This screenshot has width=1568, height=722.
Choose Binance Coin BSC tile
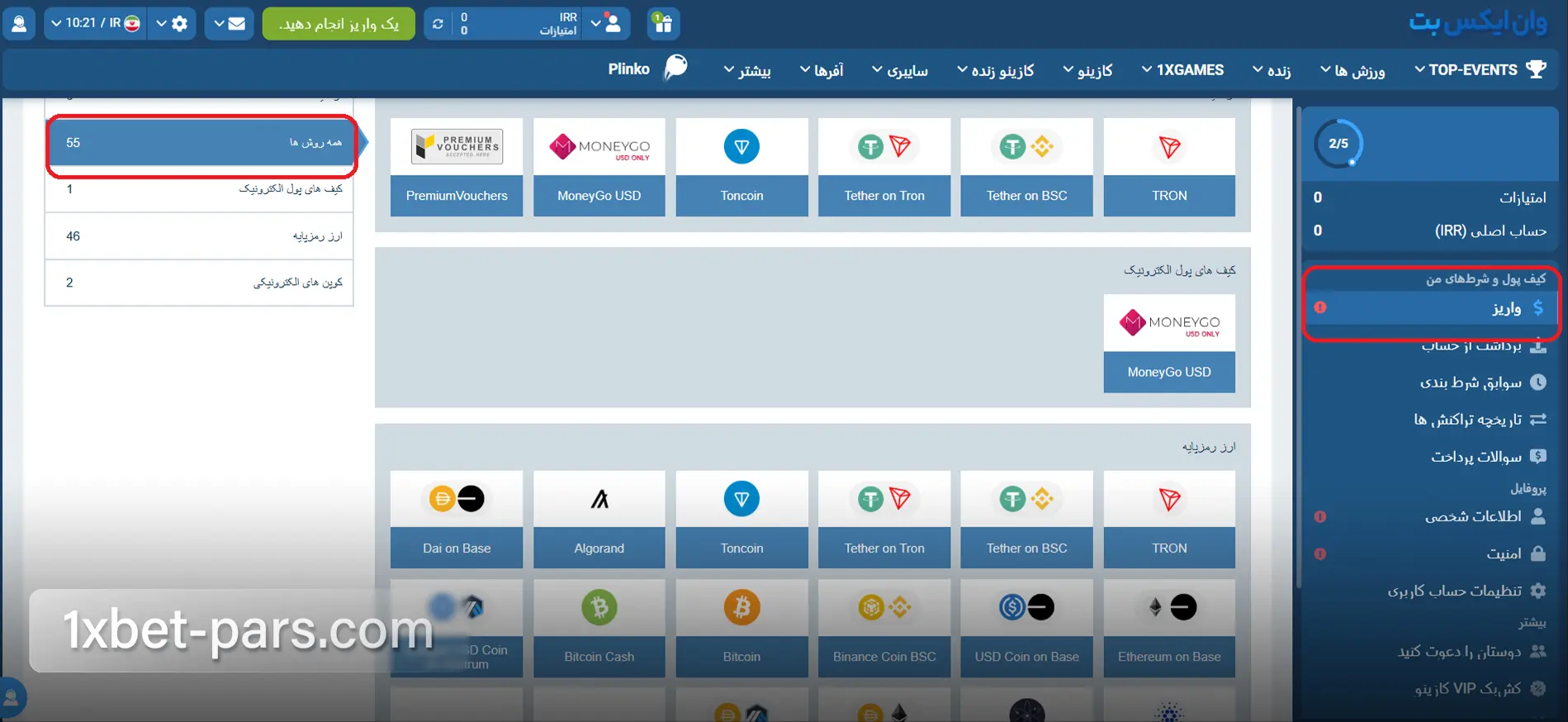[x=883, y=628]
